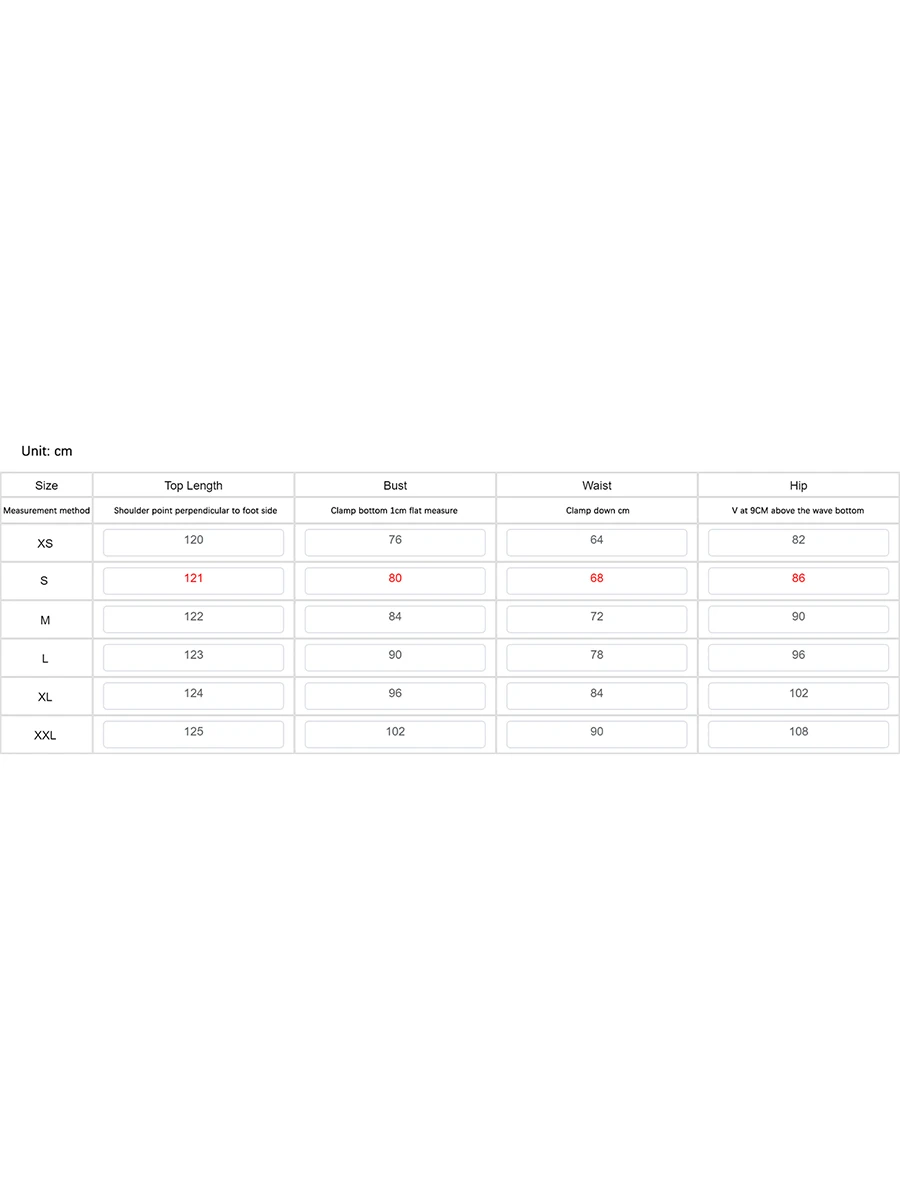Click the XXL Hip field showing 108
Image resolution: width=900 pixels, height=1200 pixels.
coord(798,733)
